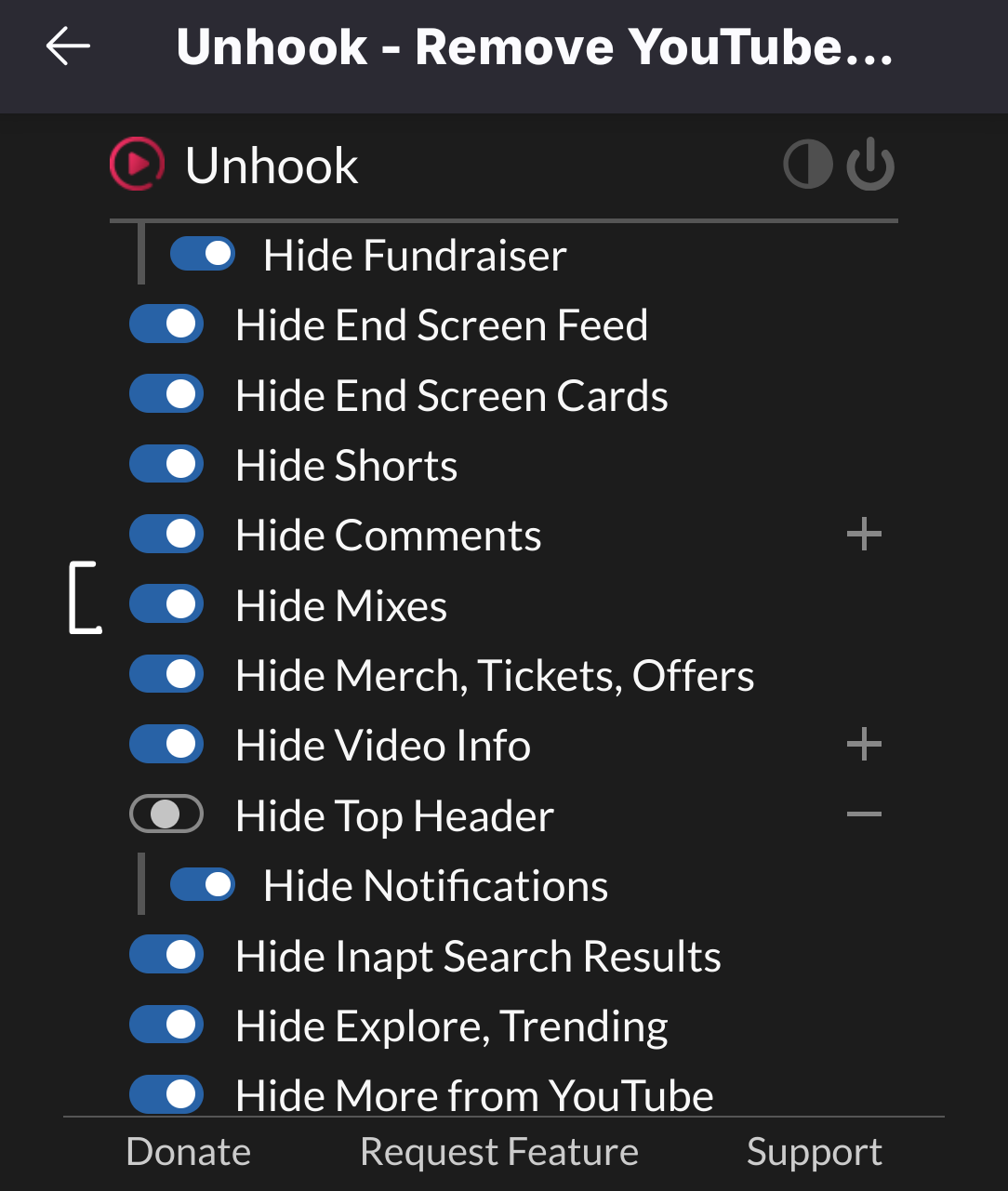This screenshot has width=1008, height=1191.
Task: Click the Hide Notifications label
Action: 436,886
